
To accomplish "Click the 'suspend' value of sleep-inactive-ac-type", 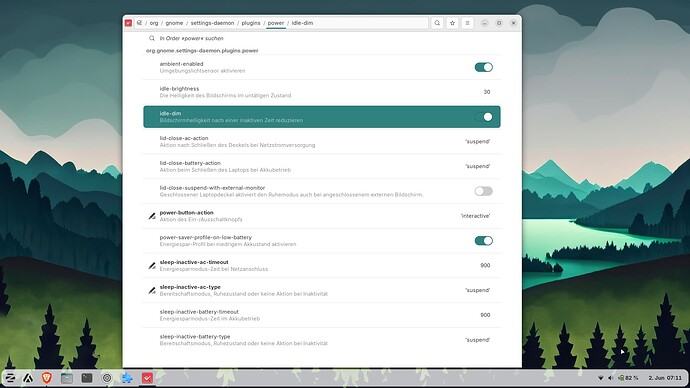I will pos(477,290).
